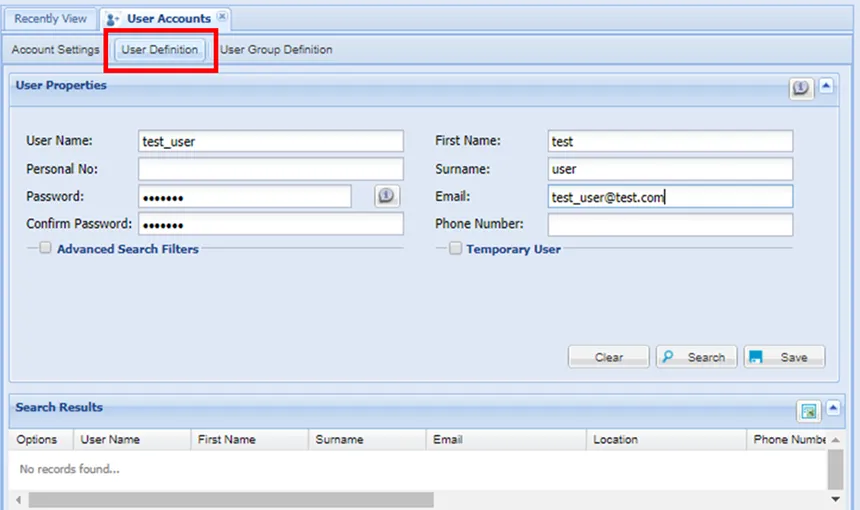
Task: Click the Clear button
Action: click(609, 357)
